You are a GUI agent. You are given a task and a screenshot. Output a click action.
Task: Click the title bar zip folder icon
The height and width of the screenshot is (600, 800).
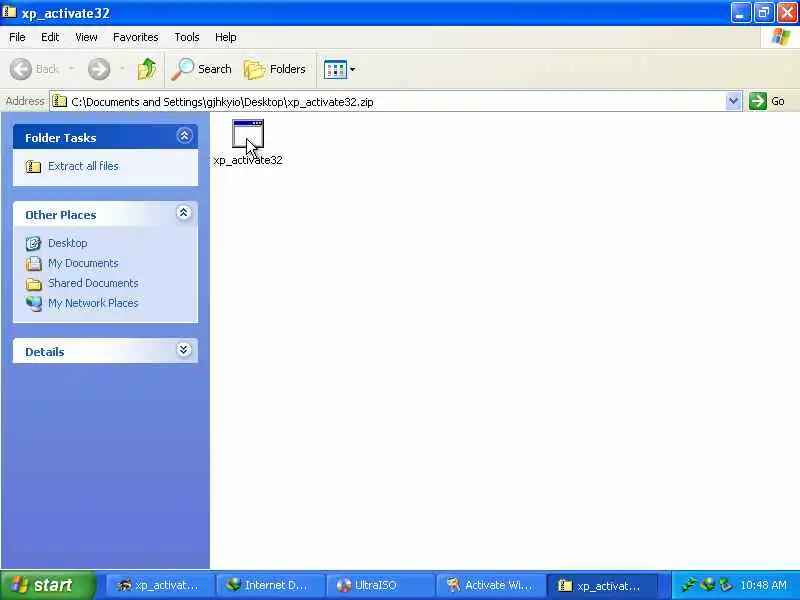pyautogui.click(x=9, y=12)
